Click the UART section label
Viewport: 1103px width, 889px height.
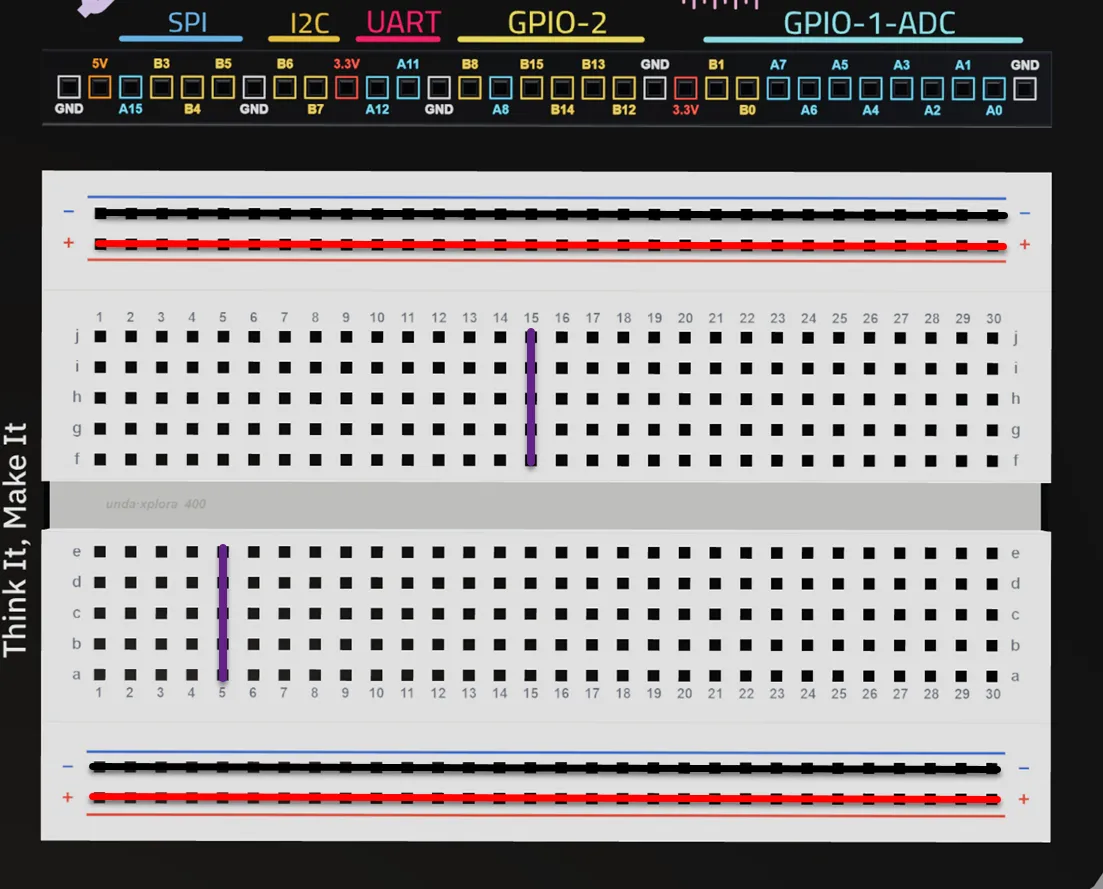coord(403,23)
